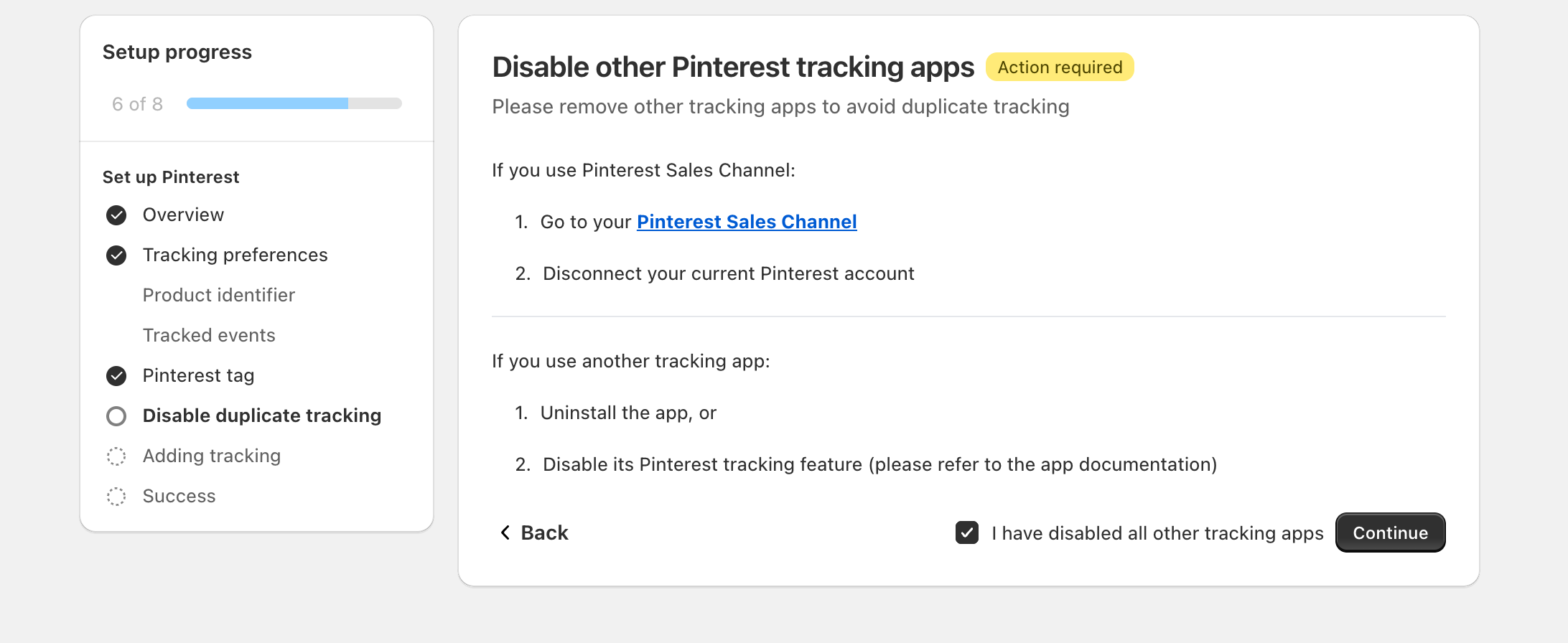
Task: Click the Back chevron arrow icon
Action: (x=505, y=532)
